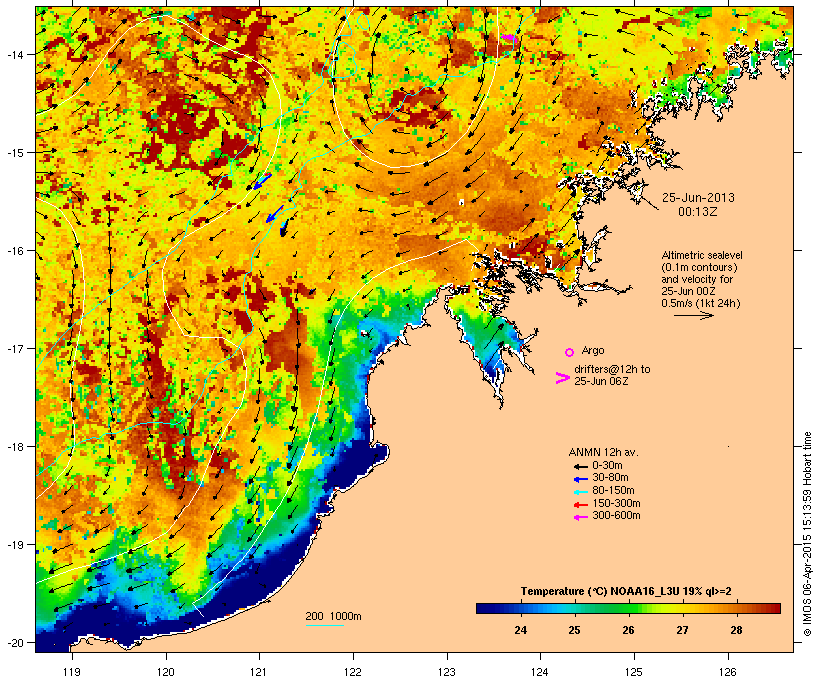The image size is (820, 680).
Task: Click the '00:13Z' time label
Action: [x=698, y=212]
